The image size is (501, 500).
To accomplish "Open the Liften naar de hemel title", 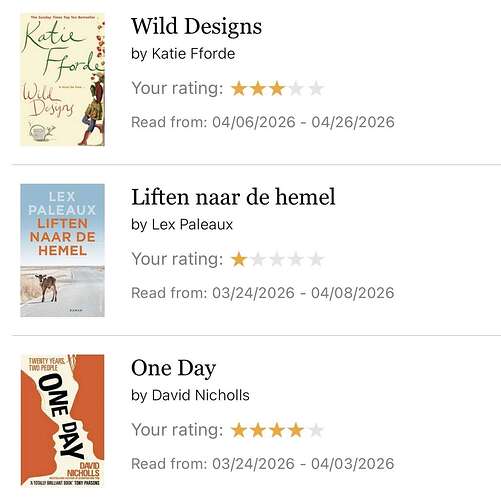I will click(x=233, y=197).
